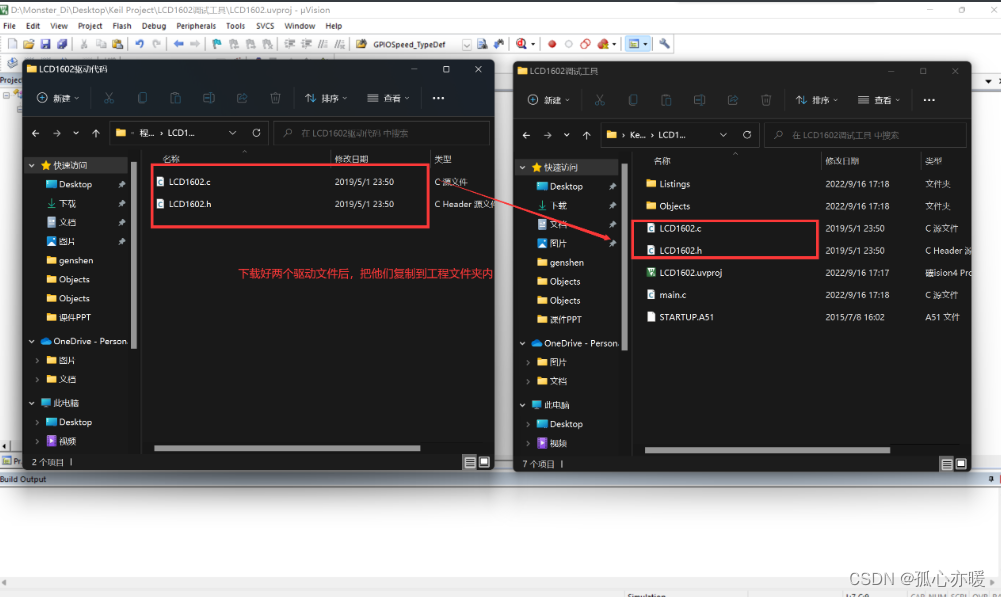The image size is (1001, 597).
Task: Click 新建 button in LCD1602驱动代码 window
Action: (58, 98)
